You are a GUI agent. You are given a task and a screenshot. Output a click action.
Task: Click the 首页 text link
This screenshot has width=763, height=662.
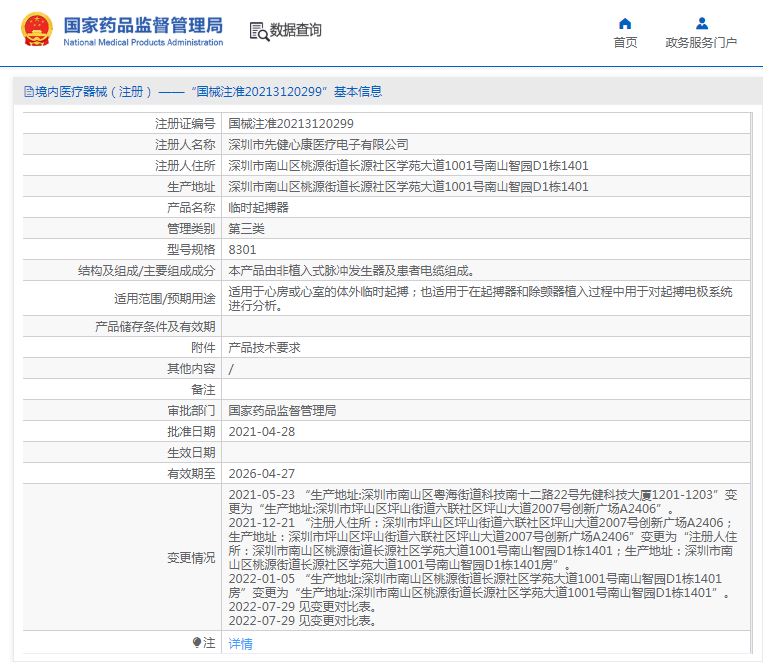pos(625,43)
